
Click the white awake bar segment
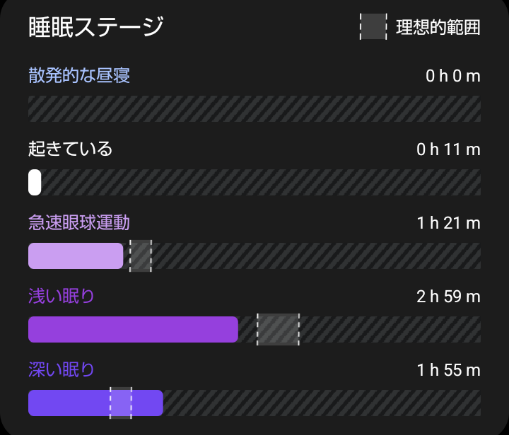(35, 182)
